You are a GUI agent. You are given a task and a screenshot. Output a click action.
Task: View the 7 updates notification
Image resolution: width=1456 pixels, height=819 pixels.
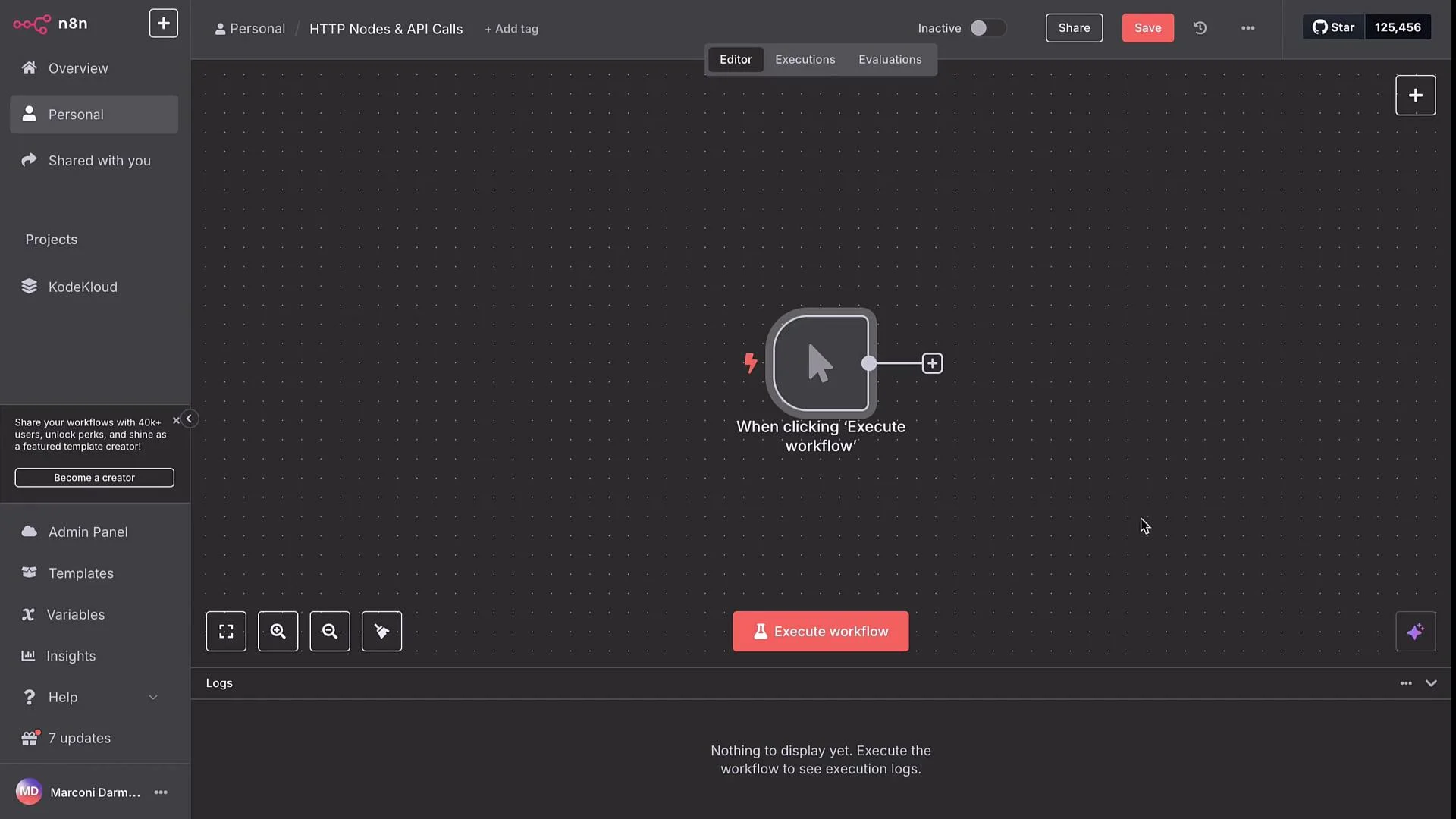pyautogui.click(x=94, y=739)
